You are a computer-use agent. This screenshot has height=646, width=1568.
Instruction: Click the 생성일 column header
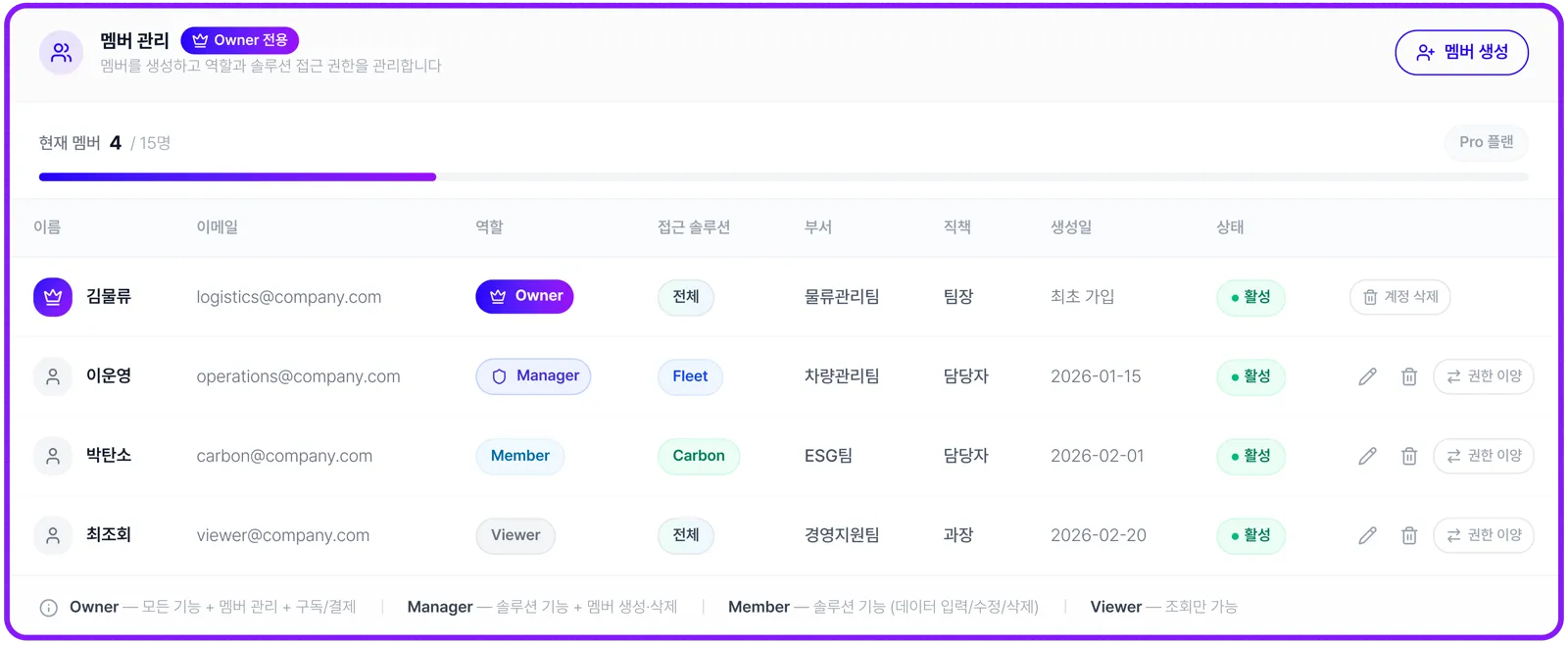[1071, 227]
